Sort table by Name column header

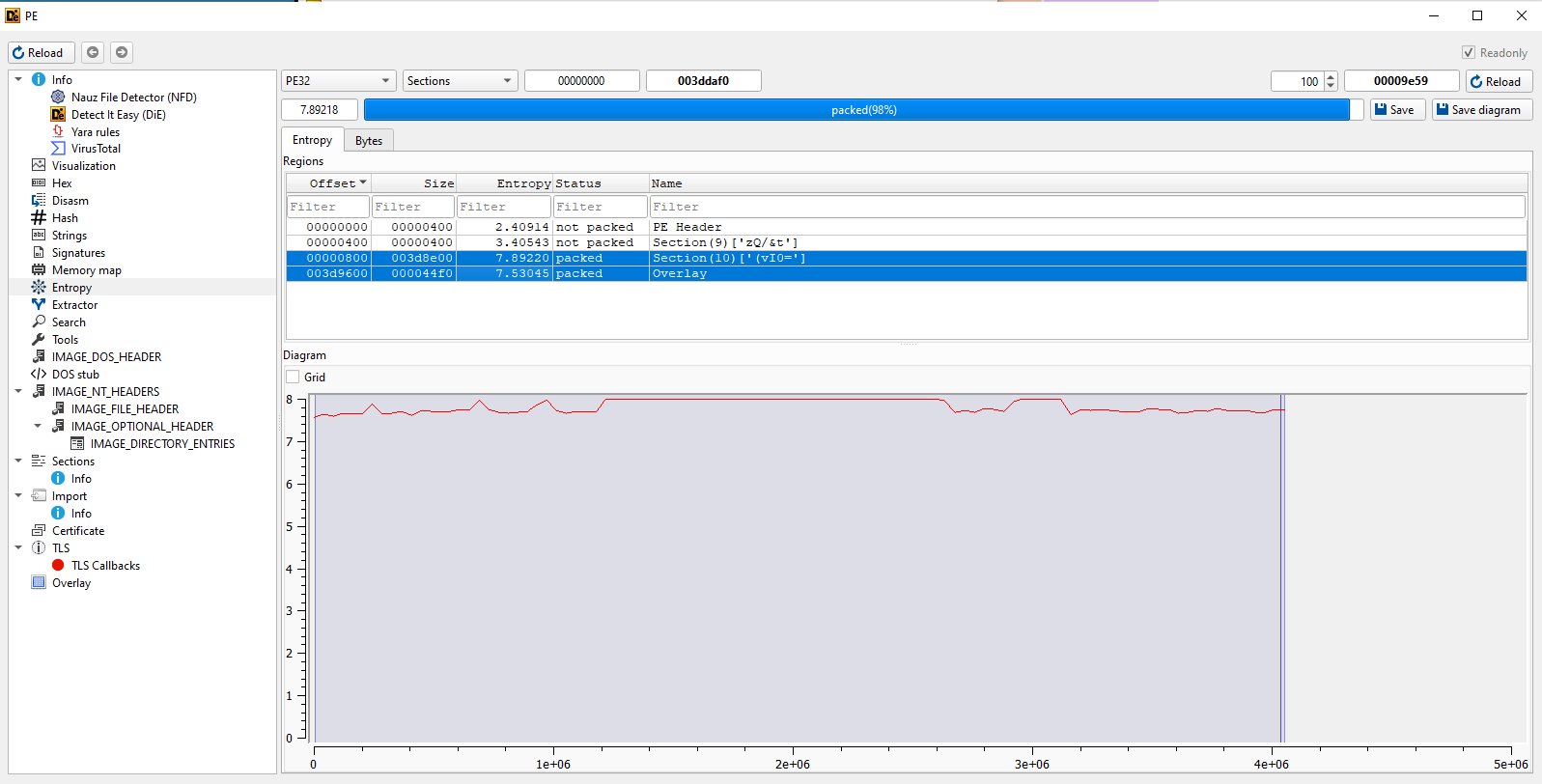[x=1088, y=183]
